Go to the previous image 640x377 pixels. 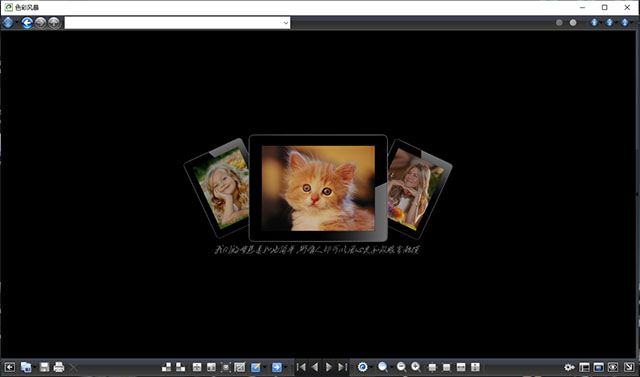[x=315, y=367]
